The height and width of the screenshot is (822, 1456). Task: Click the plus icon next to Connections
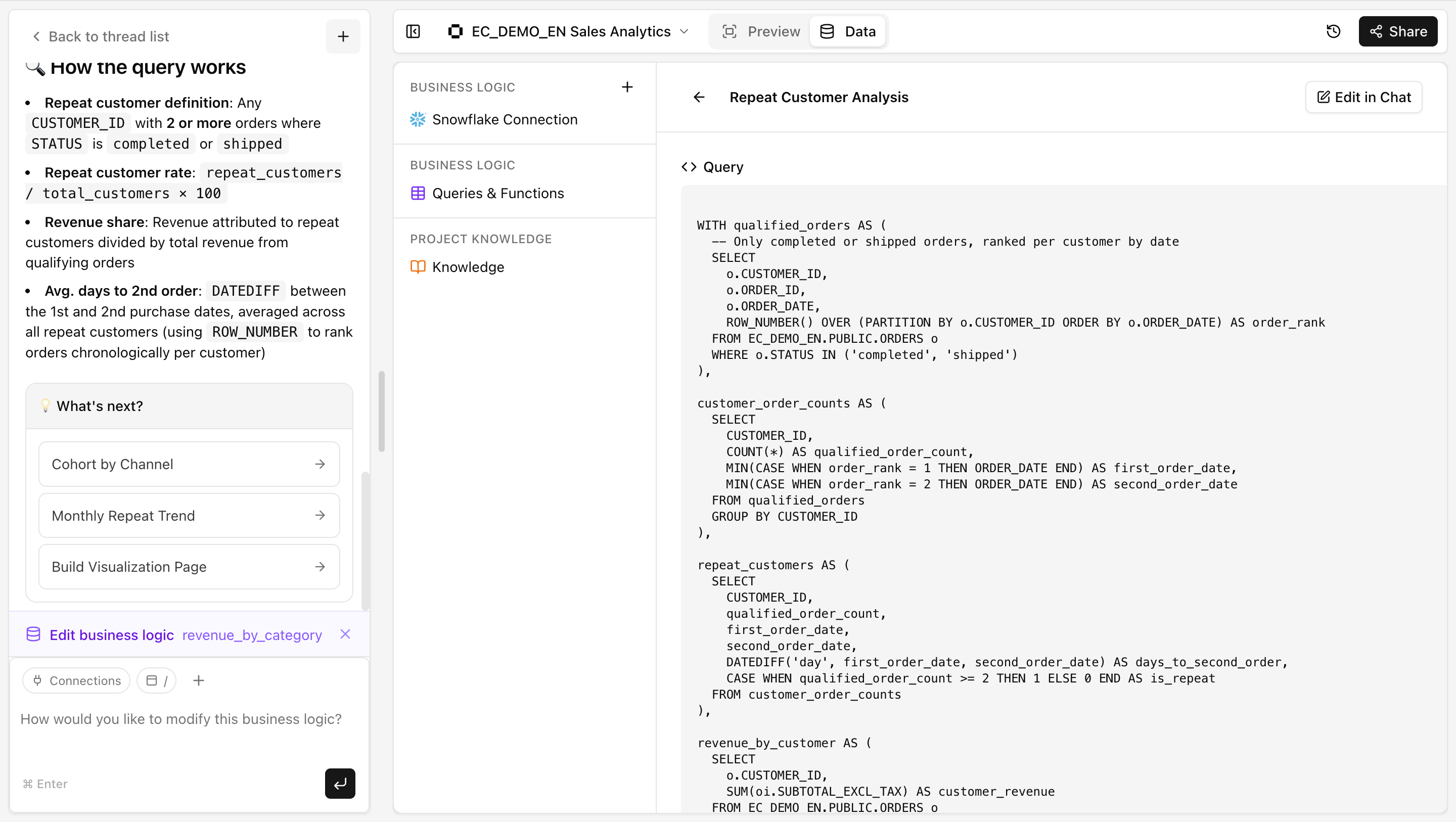(x=198, y=680)
